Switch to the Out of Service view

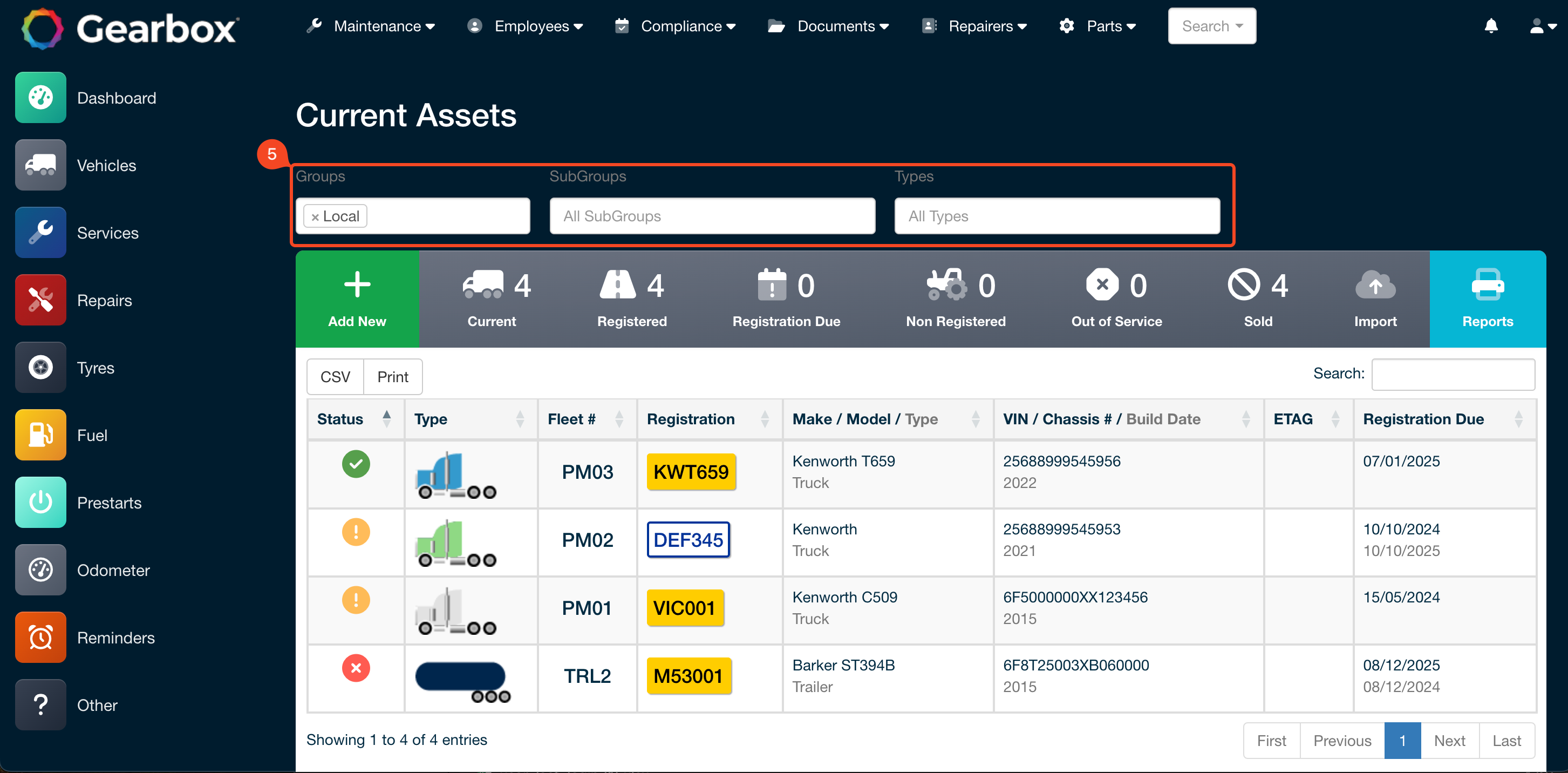coord(1116,299)
